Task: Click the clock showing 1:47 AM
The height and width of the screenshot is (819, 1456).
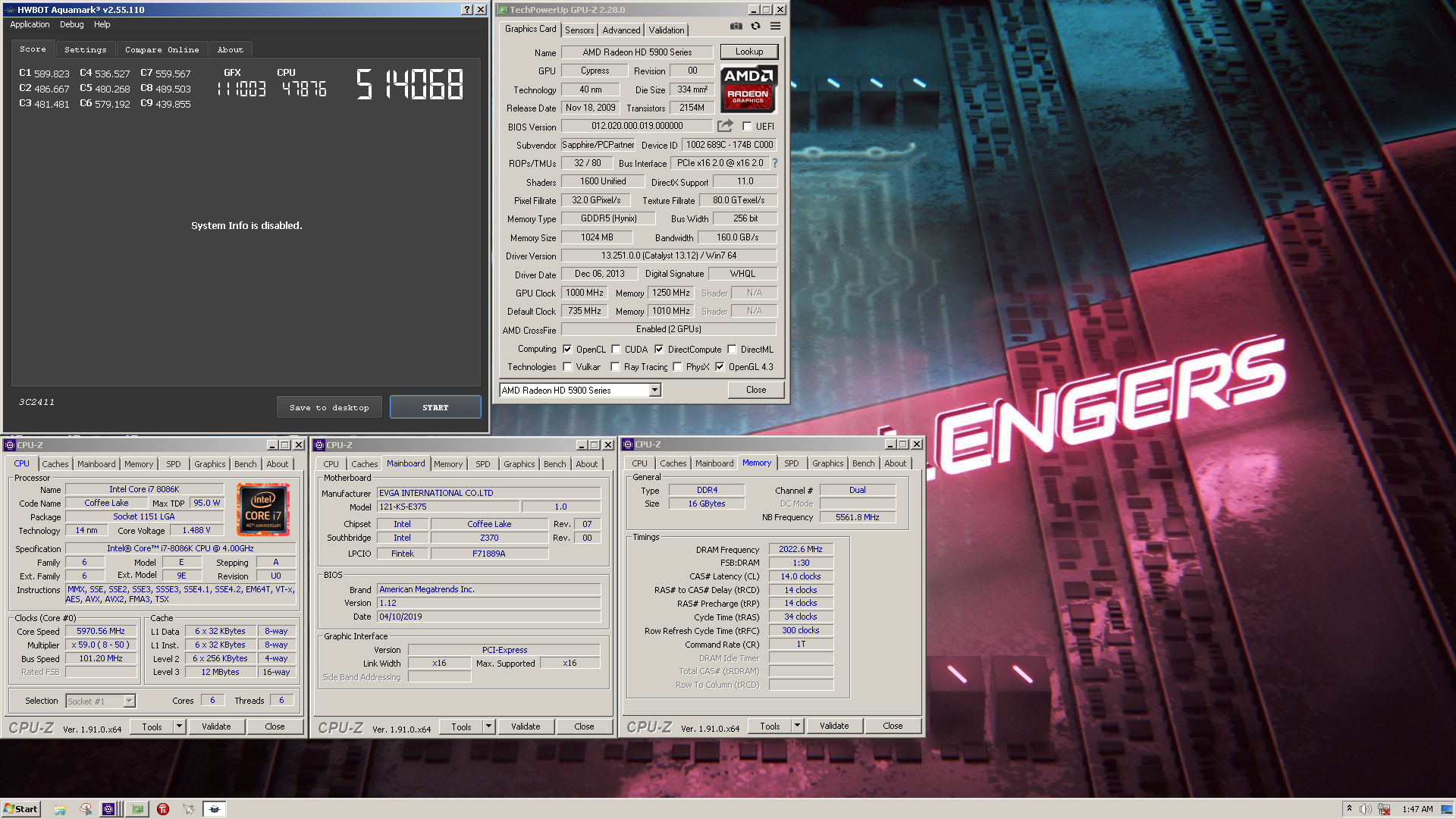Action: [1417, 809]
